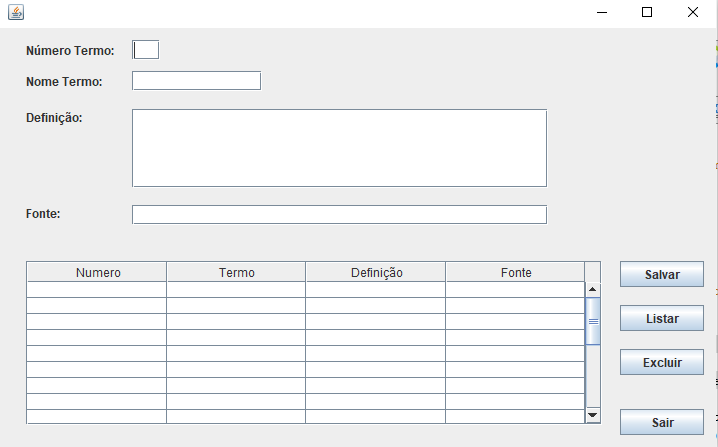Click the table scrollbar up arrow

[x=593, y=289]
